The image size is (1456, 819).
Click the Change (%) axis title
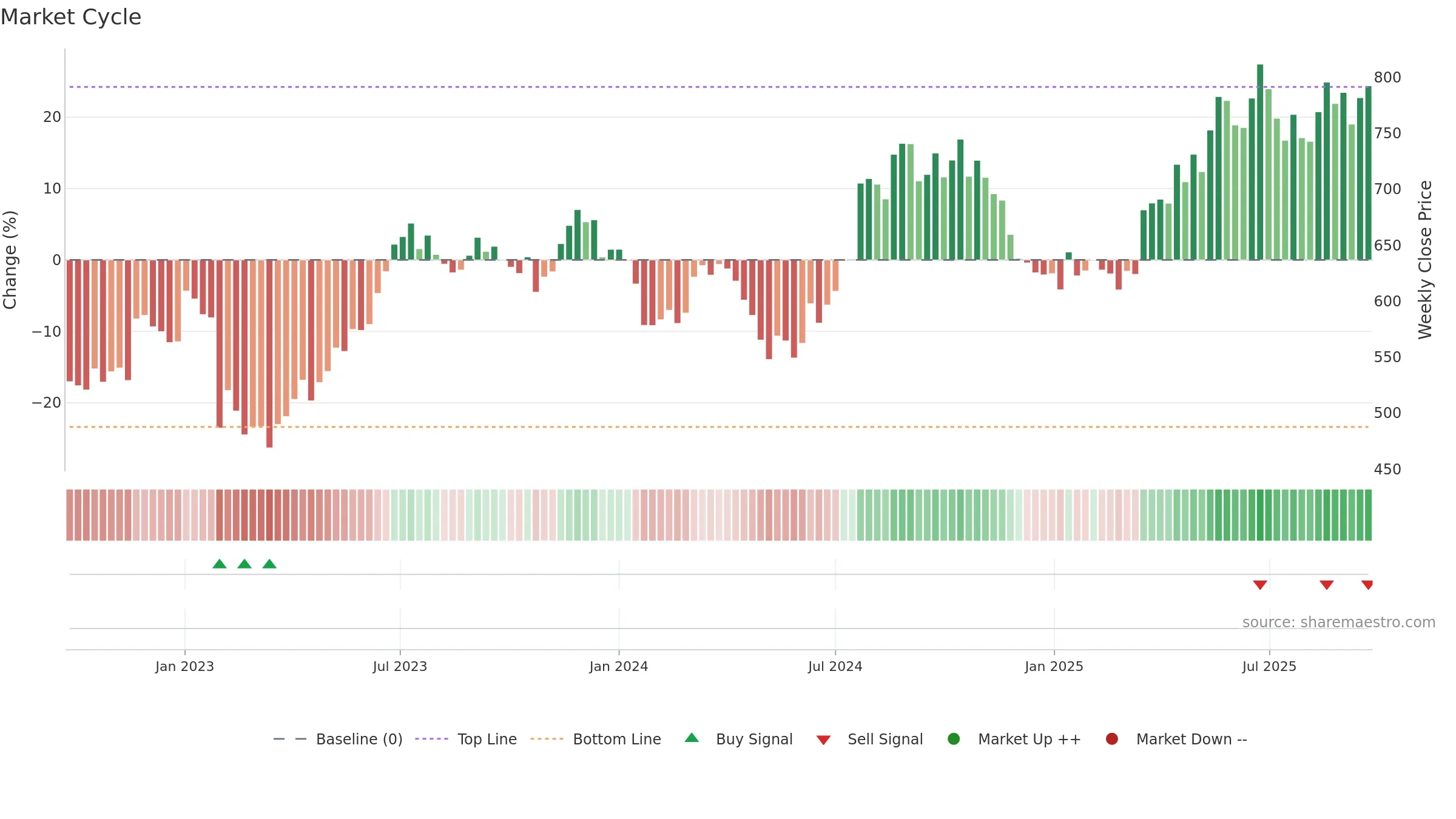(10, 260)
